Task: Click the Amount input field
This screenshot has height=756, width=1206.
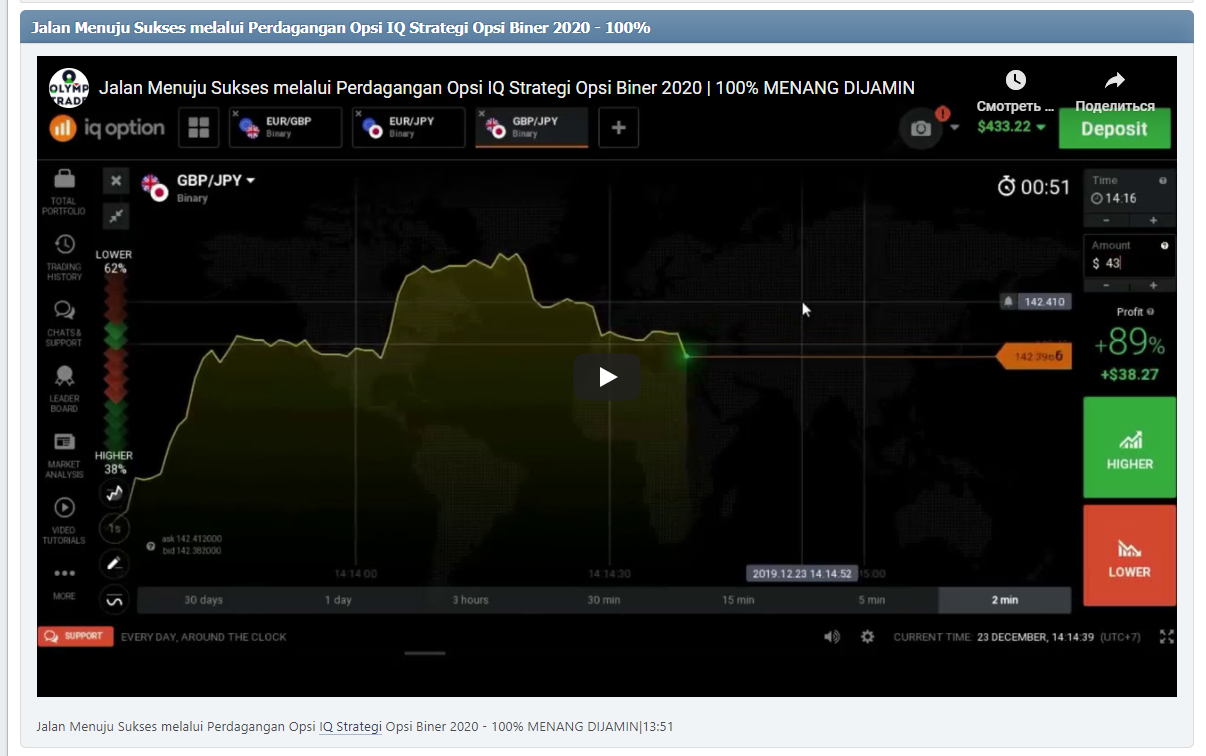Action: pyautogui.click(x=1128, y=263)
